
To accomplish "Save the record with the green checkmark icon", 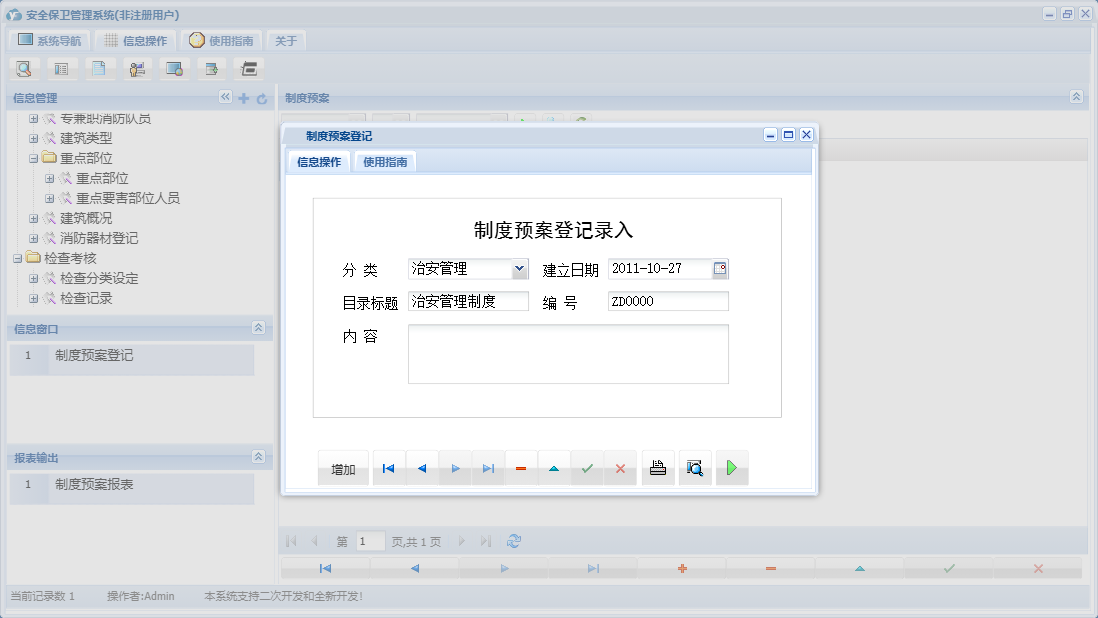I will (587, 467).
